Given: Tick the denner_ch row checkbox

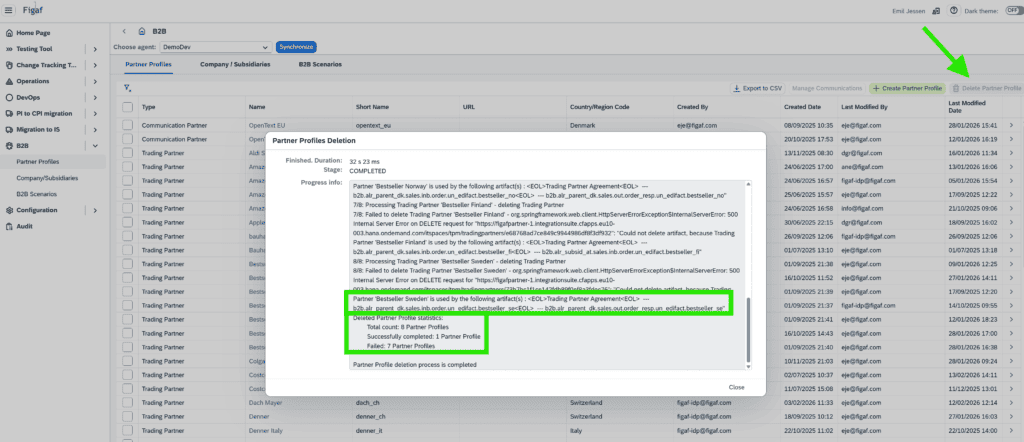Looking at the screenshot, I should coord(127,417).
